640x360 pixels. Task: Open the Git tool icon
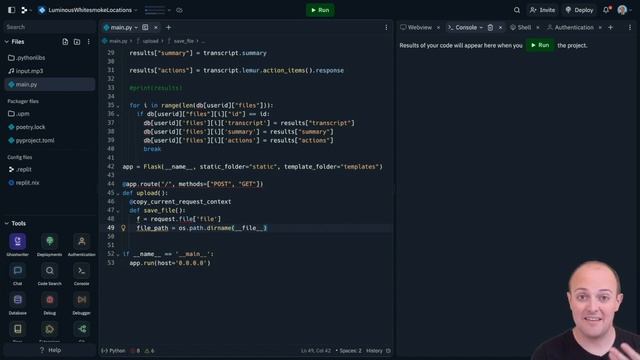click(x=82, y=329)
